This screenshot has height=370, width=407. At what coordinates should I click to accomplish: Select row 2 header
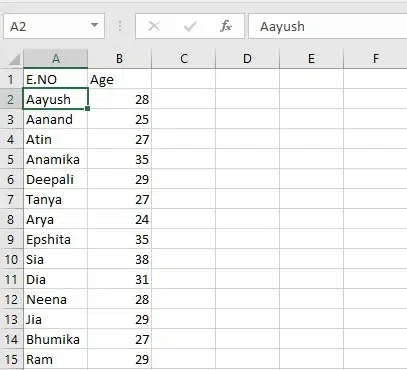tap(11, 99)
